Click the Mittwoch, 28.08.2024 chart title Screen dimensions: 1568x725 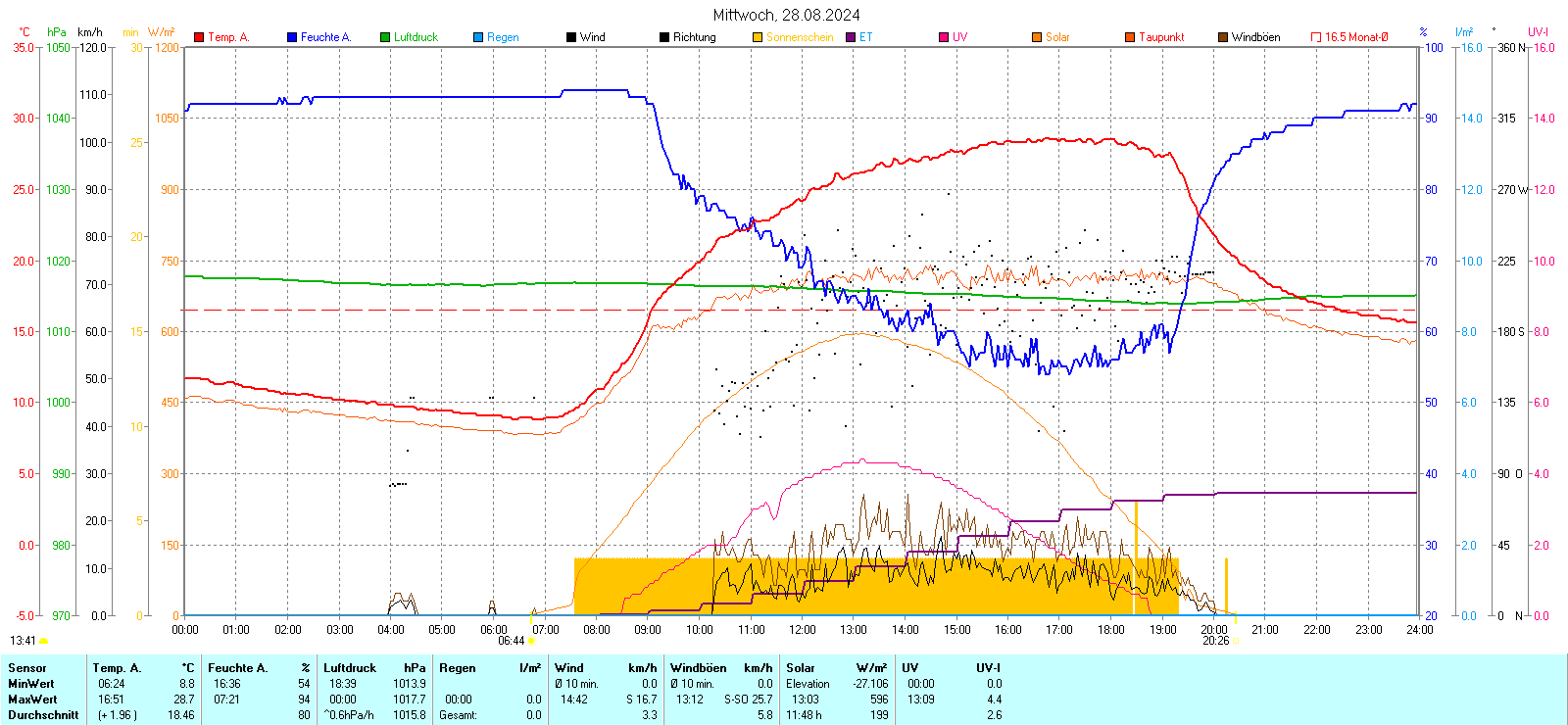(786, 15)
